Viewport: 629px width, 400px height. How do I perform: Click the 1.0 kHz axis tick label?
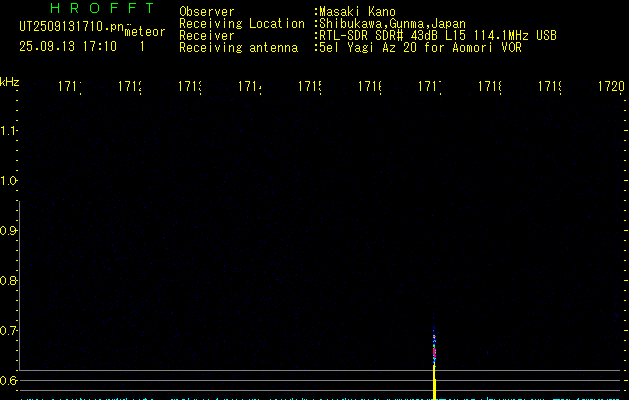(x=8, y=181)
